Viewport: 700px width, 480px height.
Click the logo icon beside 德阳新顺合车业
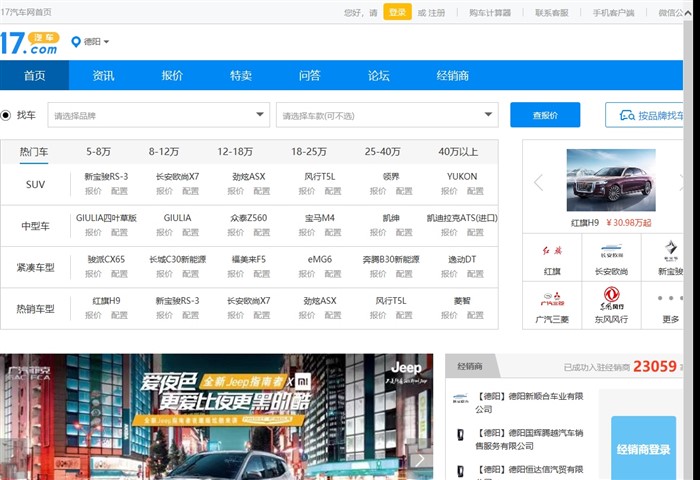tap(461, 398)
